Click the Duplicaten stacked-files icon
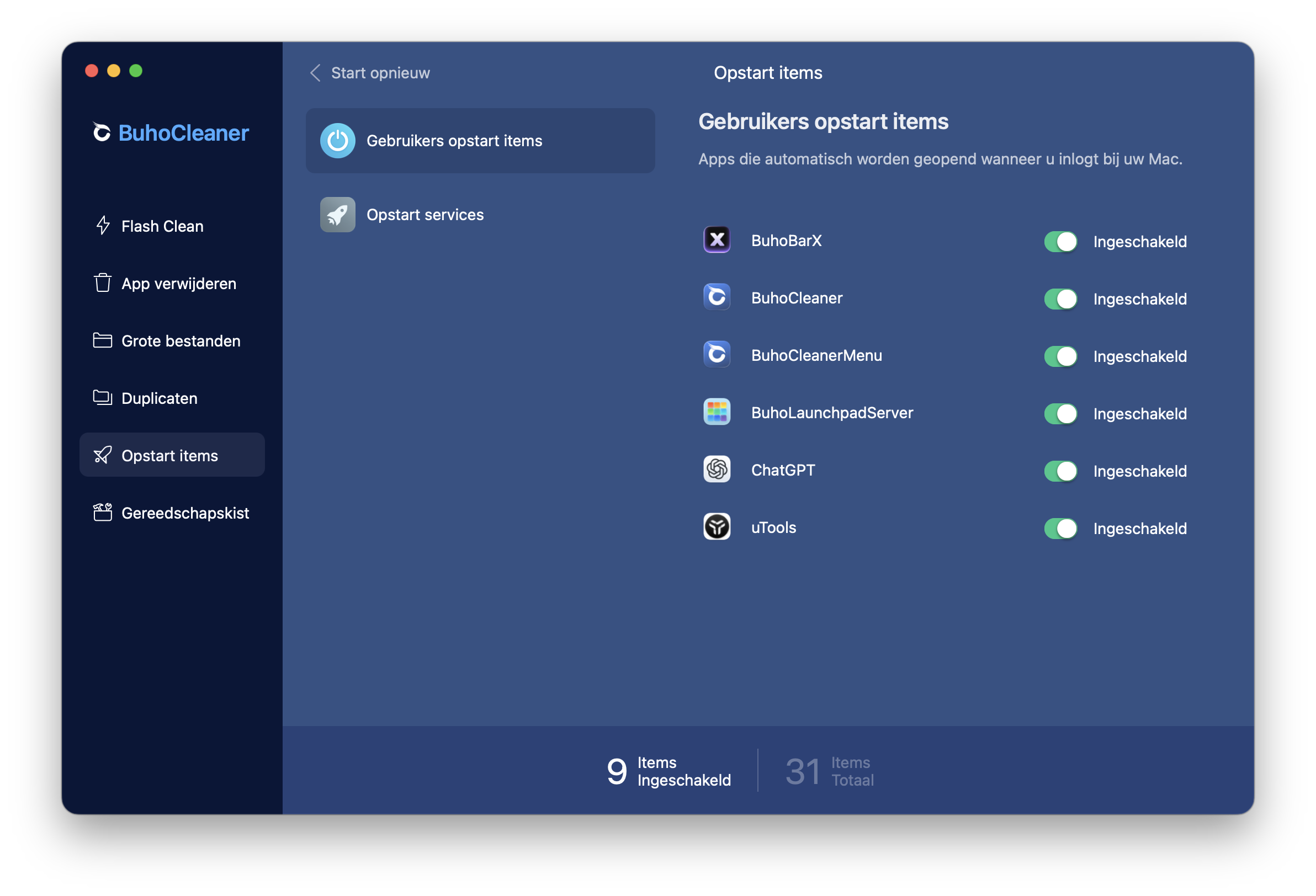Image resolution: width=1316 pixels, height=896 pixels. pyautogui.click(x=103, y=398)
